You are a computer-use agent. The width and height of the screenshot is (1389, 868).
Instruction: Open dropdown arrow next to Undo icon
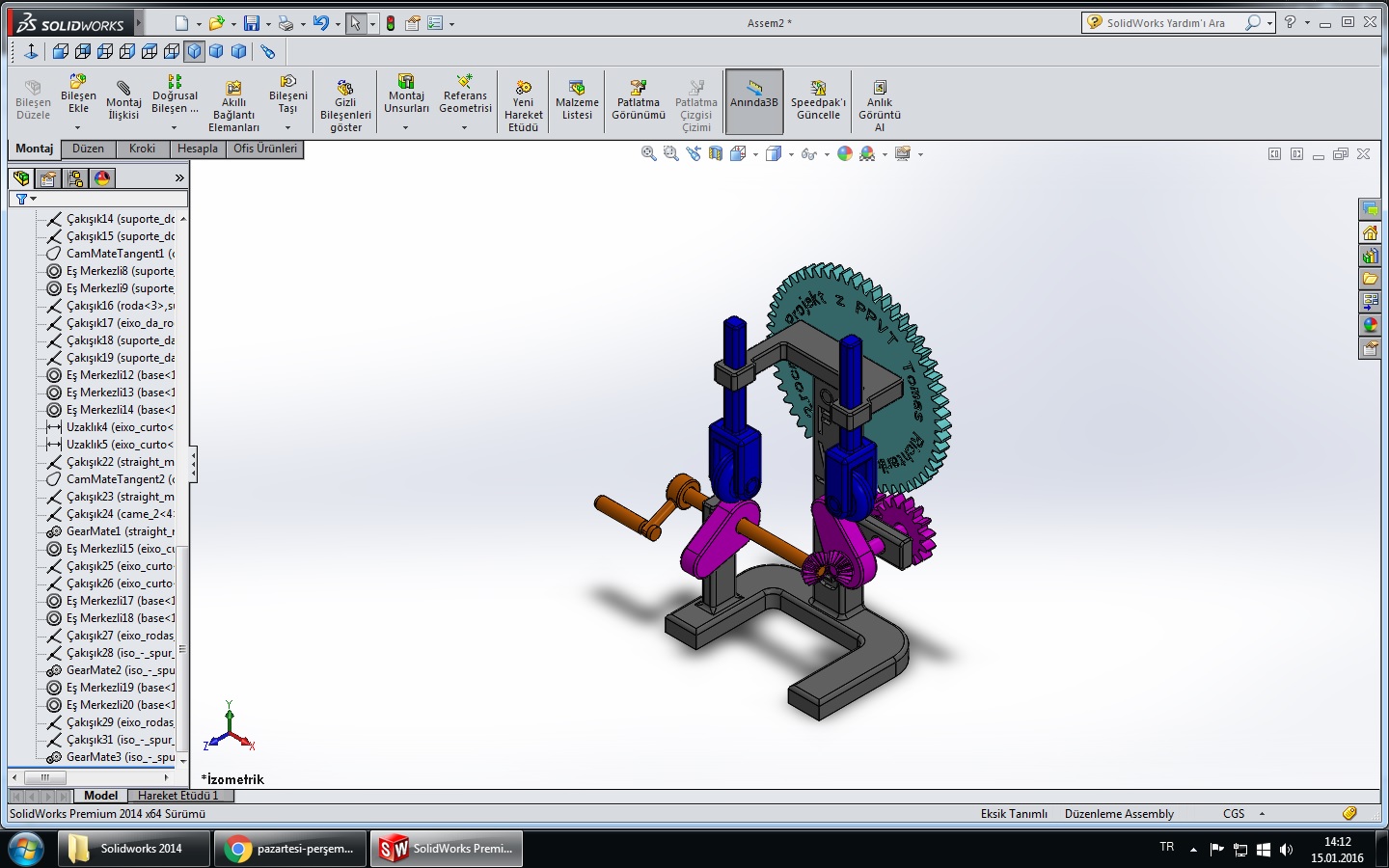pos(338,24)
